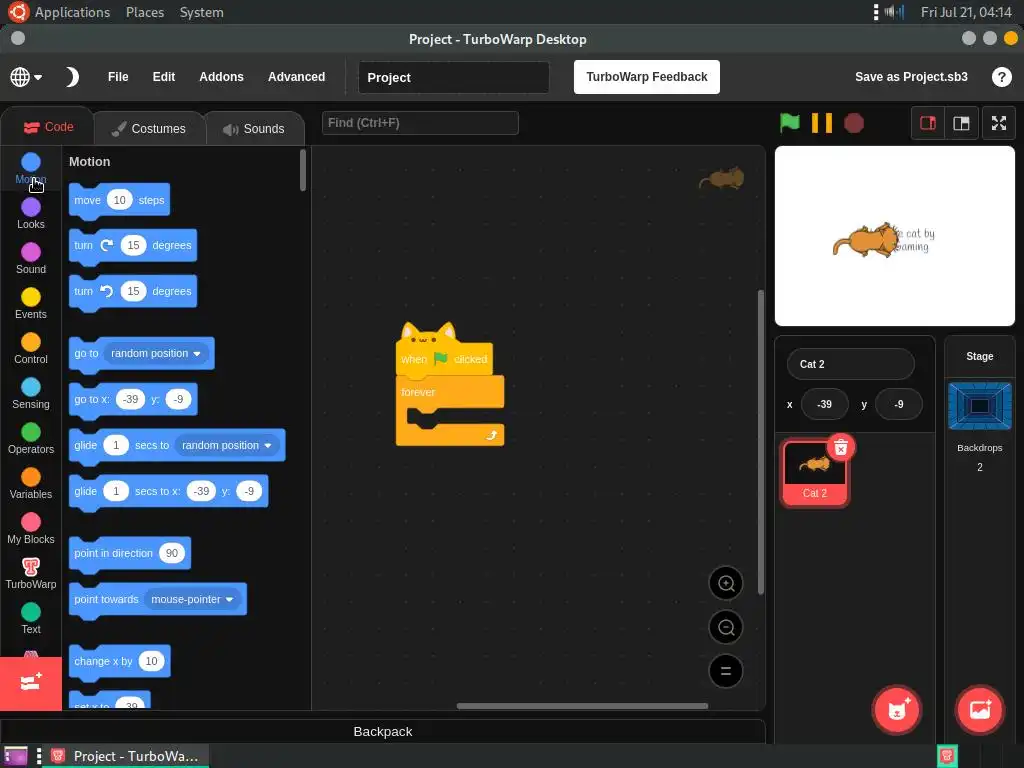Select the Sound block category

pyautogui.click(x=31, y=259)
